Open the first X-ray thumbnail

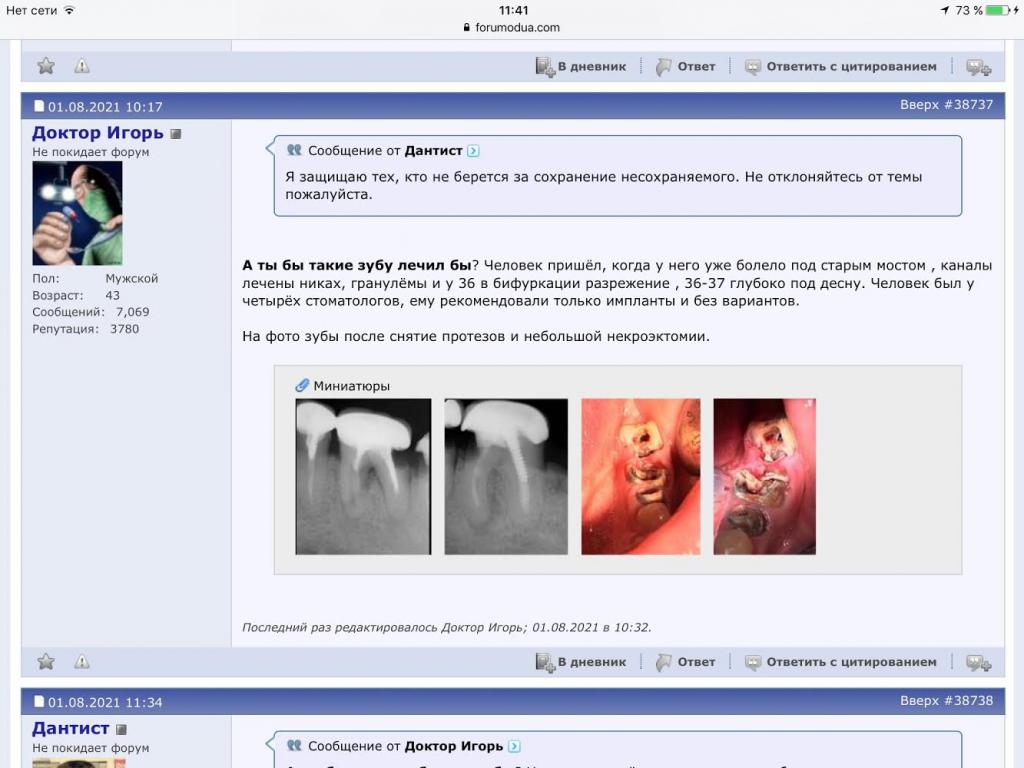363,476
